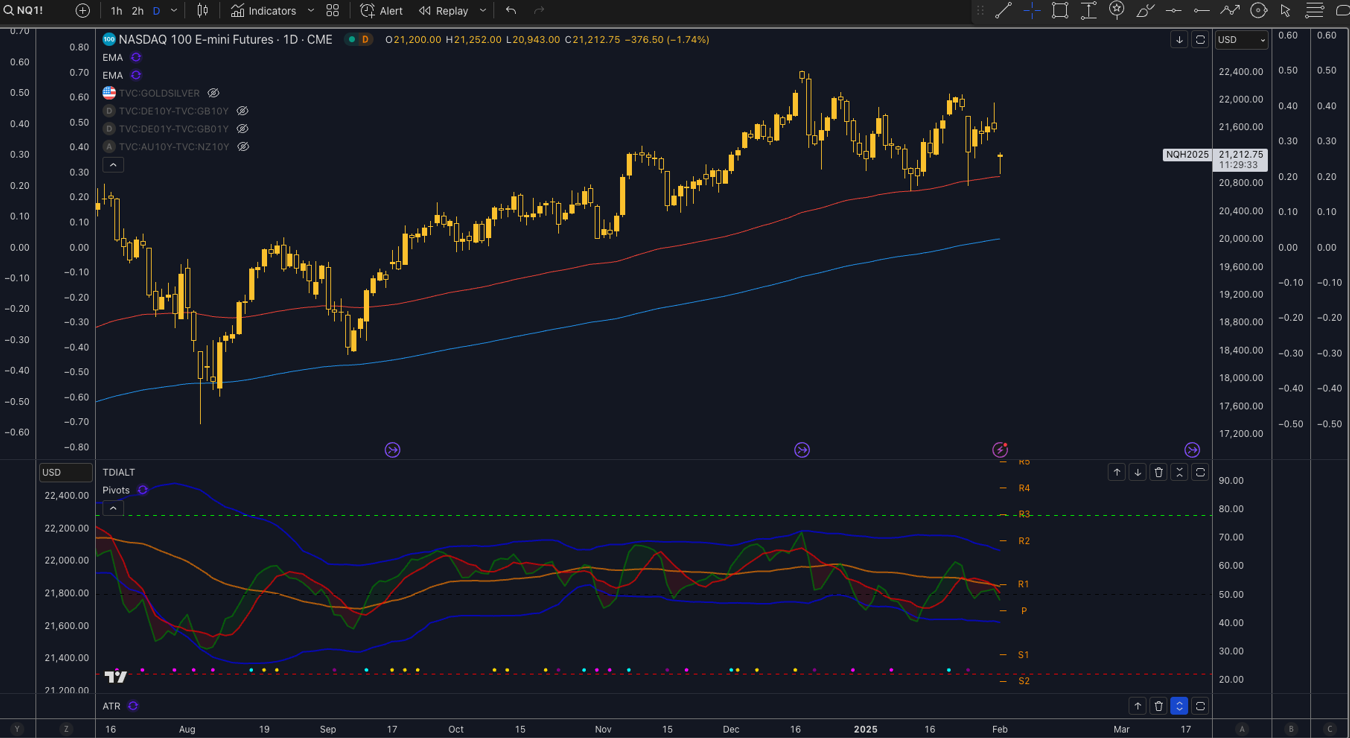This screenshot has height=738, width=1350.
Task: Maximize the main chart pane
Action: (1200, 40)
